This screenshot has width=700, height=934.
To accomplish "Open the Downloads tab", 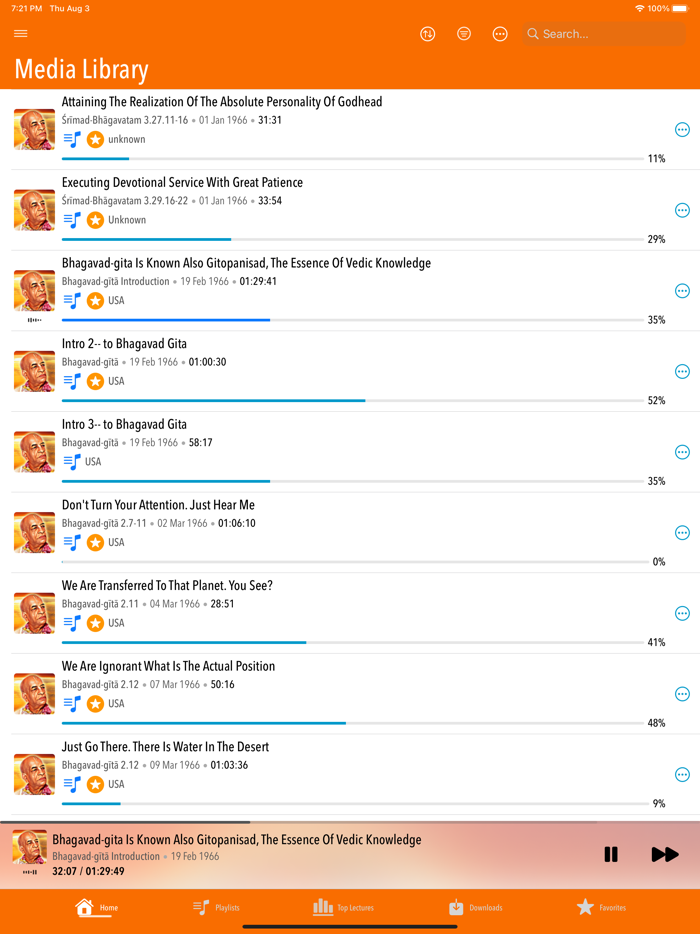I will (x=475, y=907).
